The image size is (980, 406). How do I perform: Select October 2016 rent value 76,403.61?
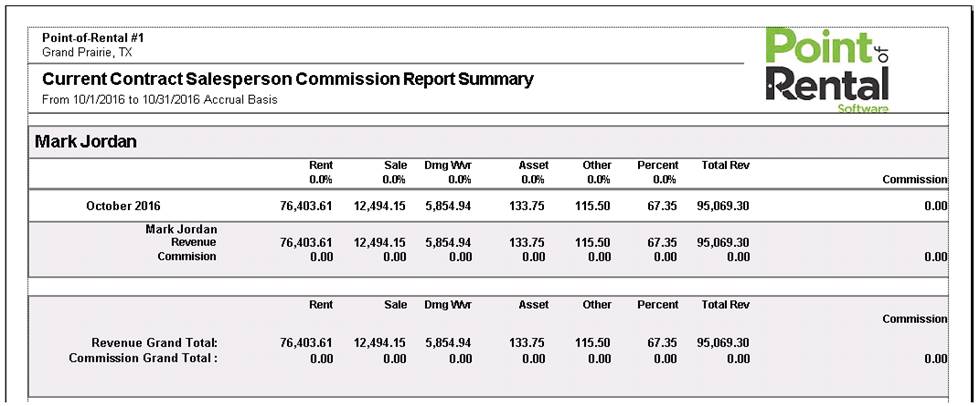(306, 206)
